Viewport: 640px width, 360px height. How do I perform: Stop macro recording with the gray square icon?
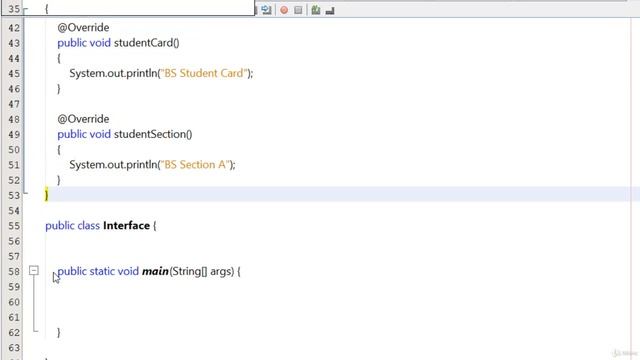298,10
